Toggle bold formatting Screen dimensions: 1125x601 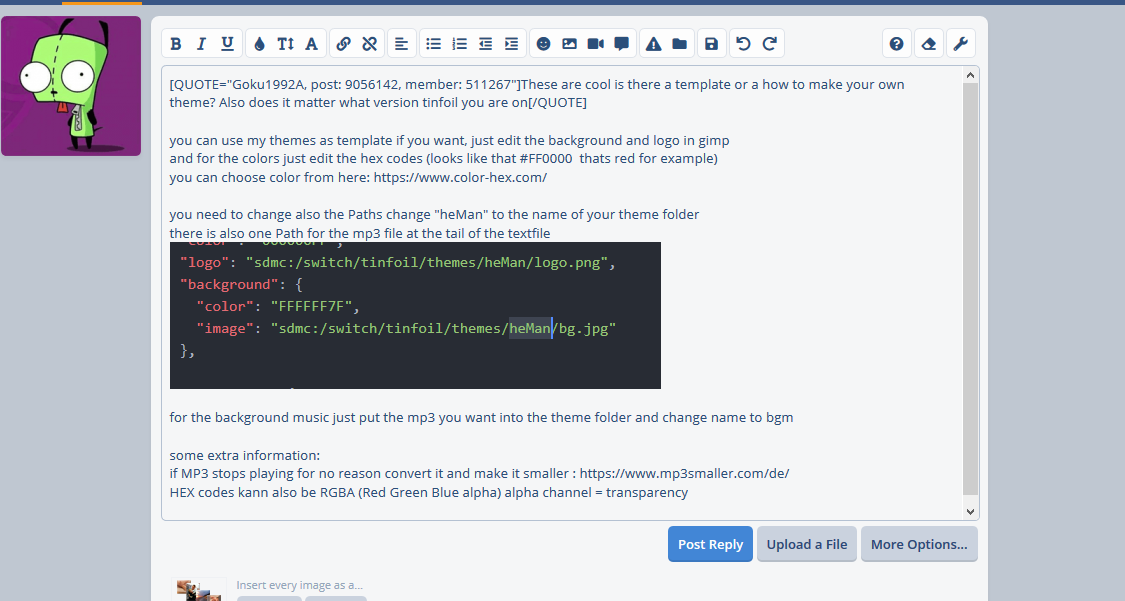176,44
